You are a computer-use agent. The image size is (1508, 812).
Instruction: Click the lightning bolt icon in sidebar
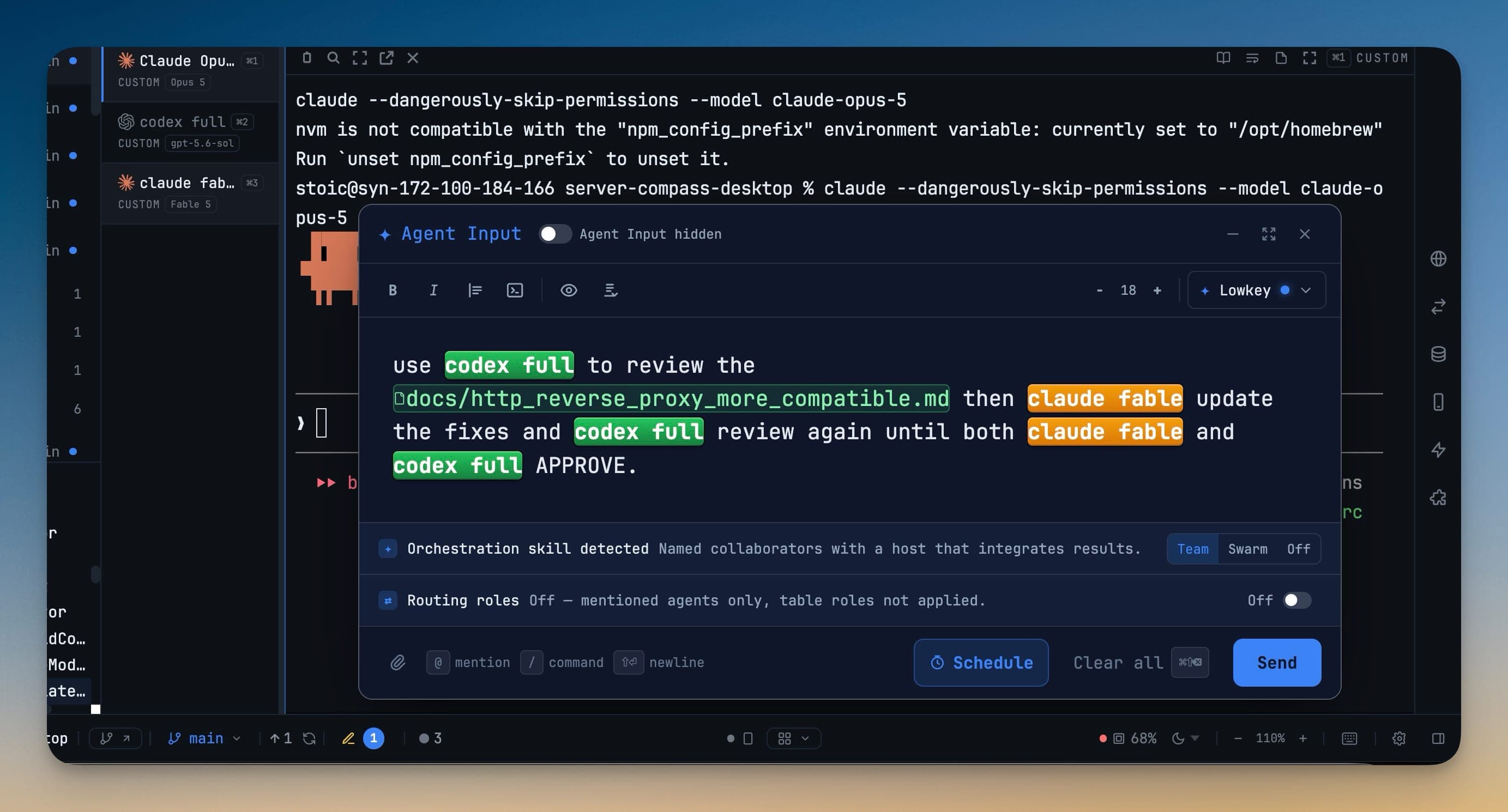(1438, 450)
